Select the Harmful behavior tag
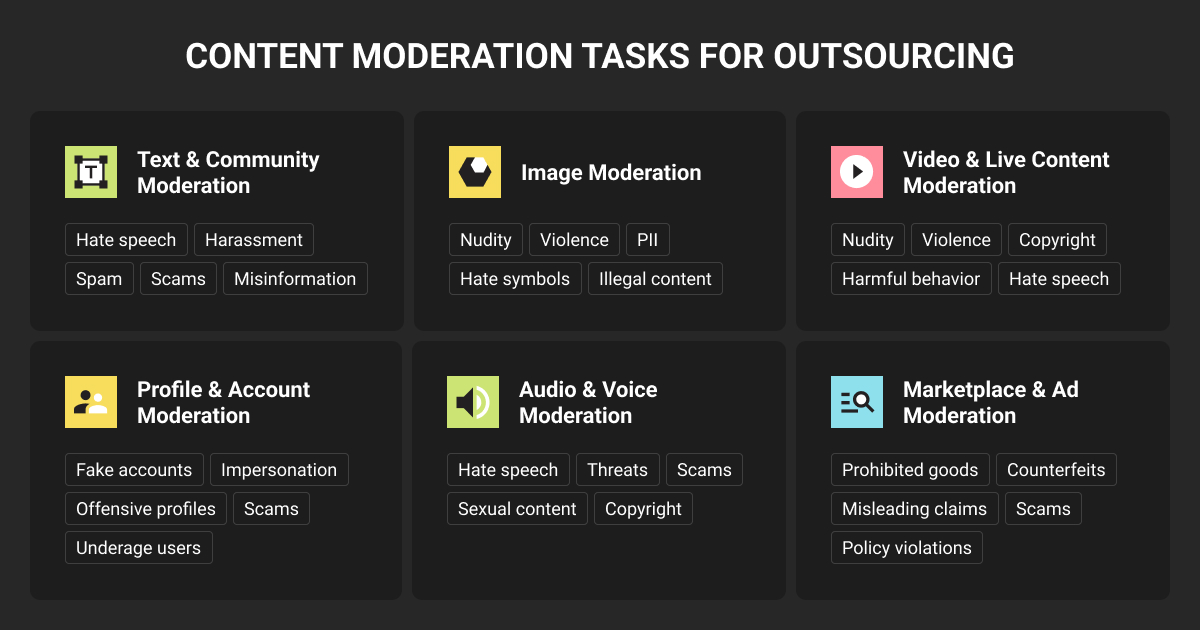Screen dimensions: 1200x630 (x=911, y=279)
